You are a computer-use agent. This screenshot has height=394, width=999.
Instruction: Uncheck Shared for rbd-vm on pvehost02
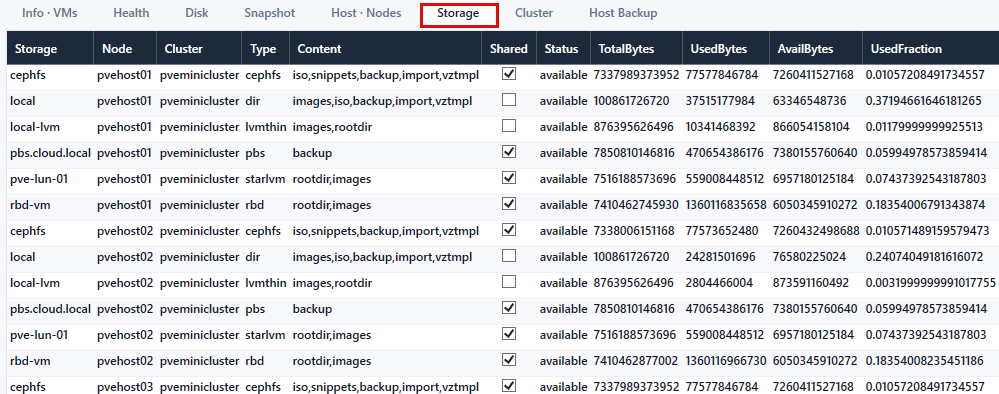pyautogui.click(x=508, y=360)
